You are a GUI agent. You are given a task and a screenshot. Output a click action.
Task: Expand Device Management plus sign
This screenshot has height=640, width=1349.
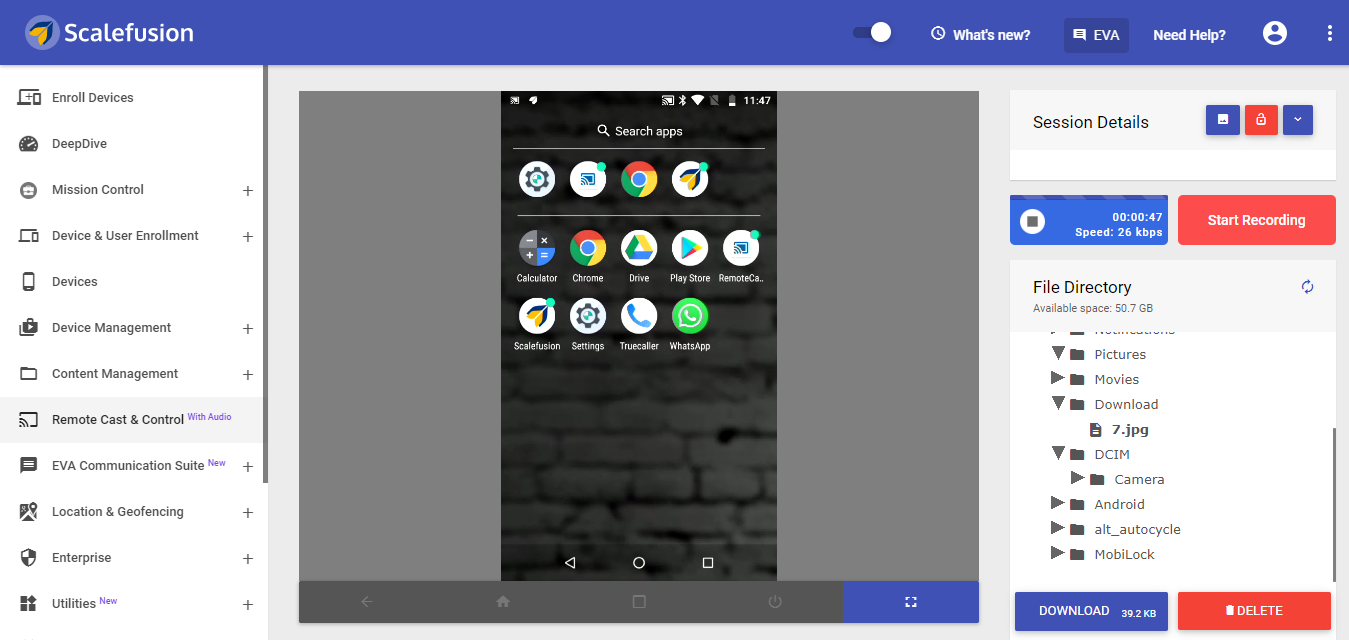click(x=248, y=329)
